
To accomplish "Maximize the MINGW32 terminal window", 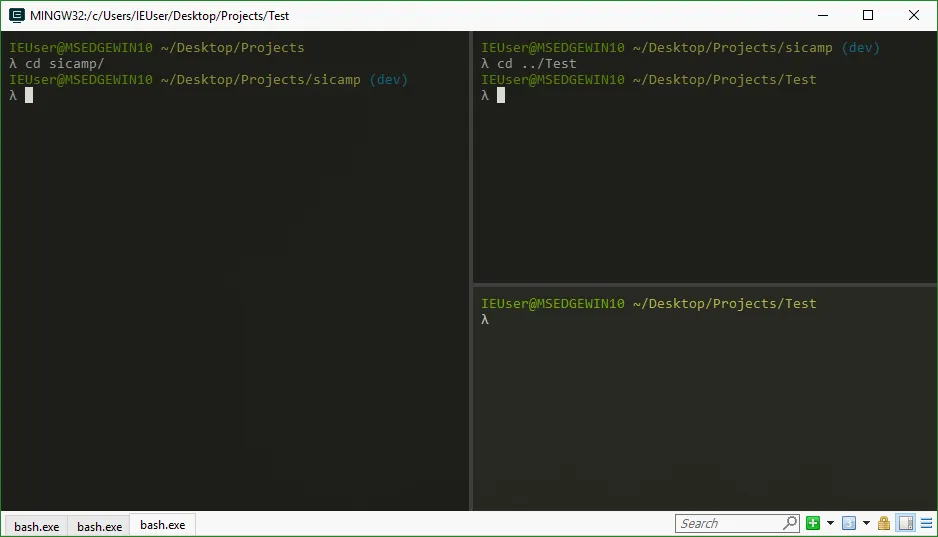I will [x=868, y=15].
